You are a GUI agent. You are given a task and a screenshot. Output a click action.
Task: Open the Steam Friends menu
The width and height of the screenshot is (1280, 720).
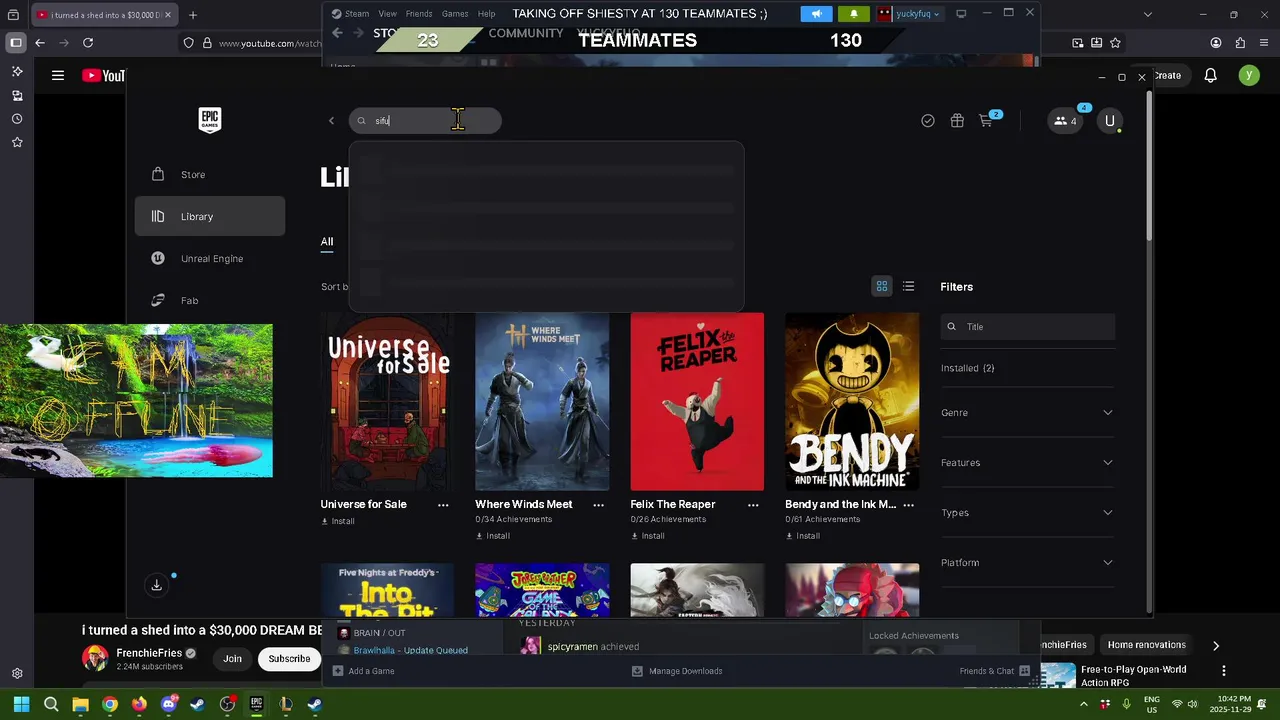click(x=419, y=14)
